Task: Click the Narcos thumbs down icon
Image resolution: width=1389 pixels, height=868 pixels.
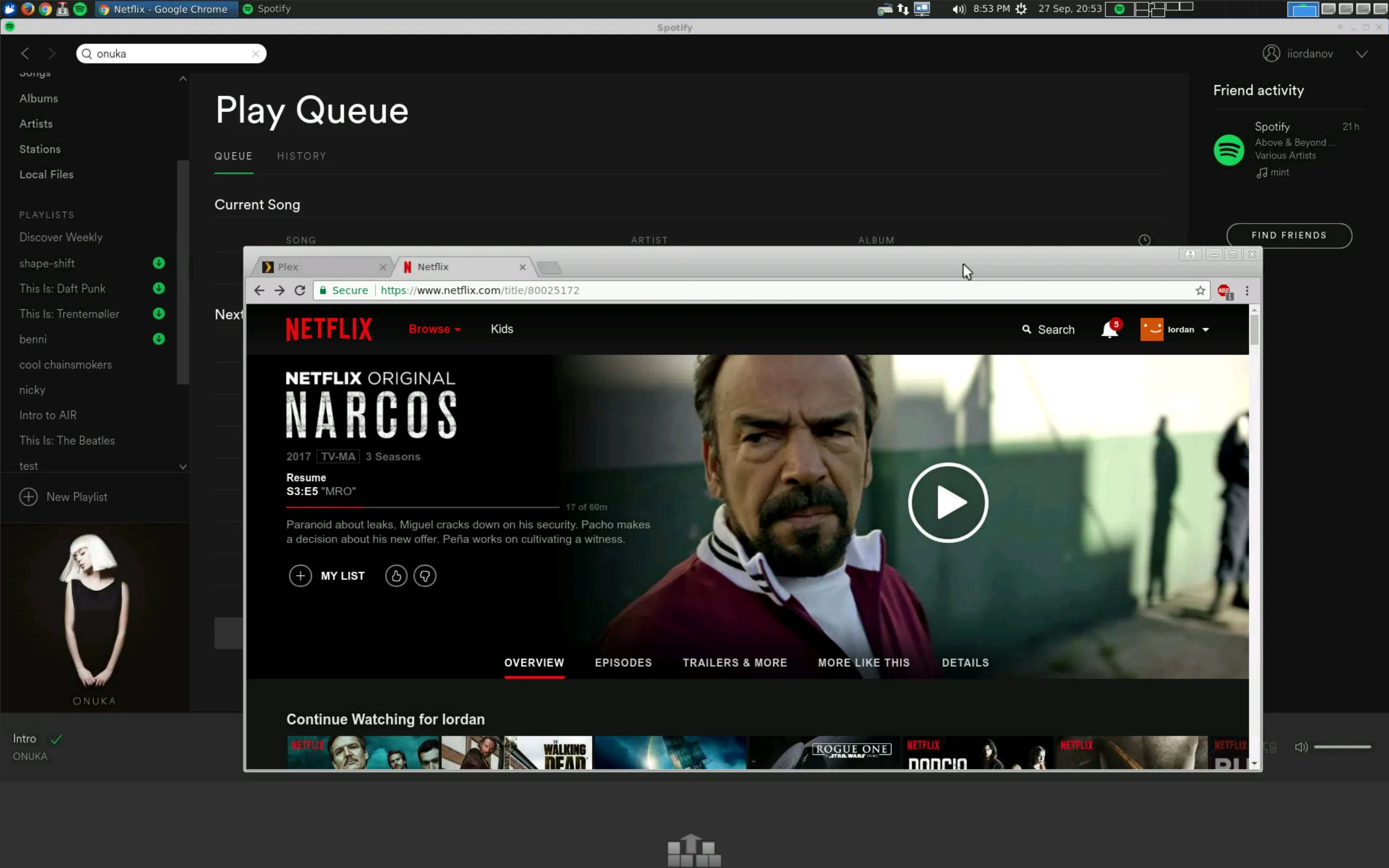Action: point(425,576)
